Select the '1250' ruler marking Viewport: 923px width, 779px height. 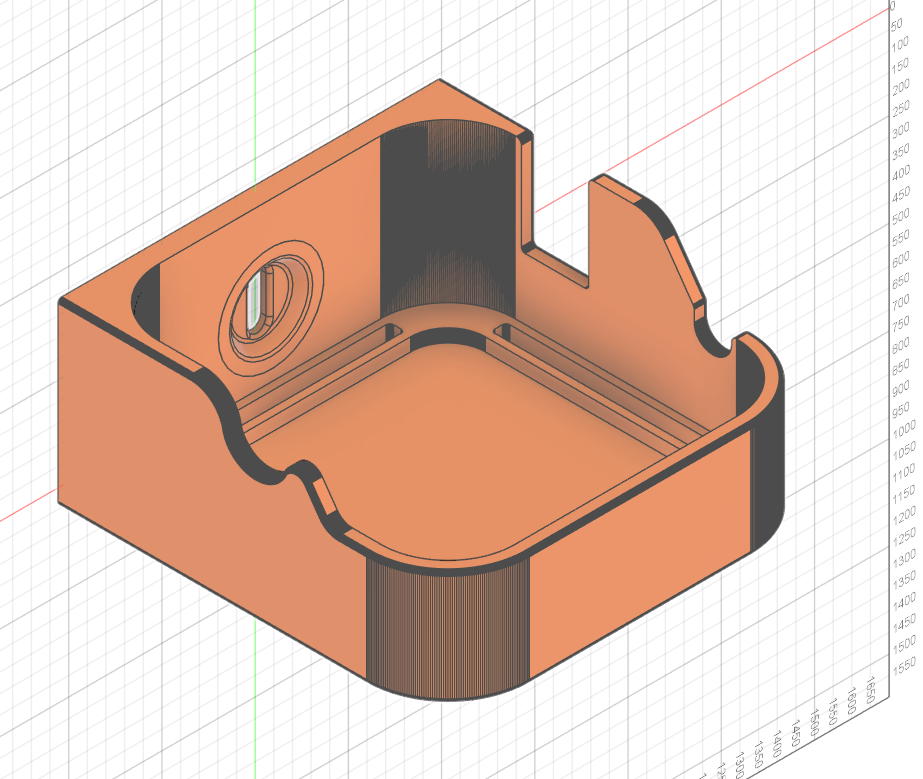click(904, 538)
